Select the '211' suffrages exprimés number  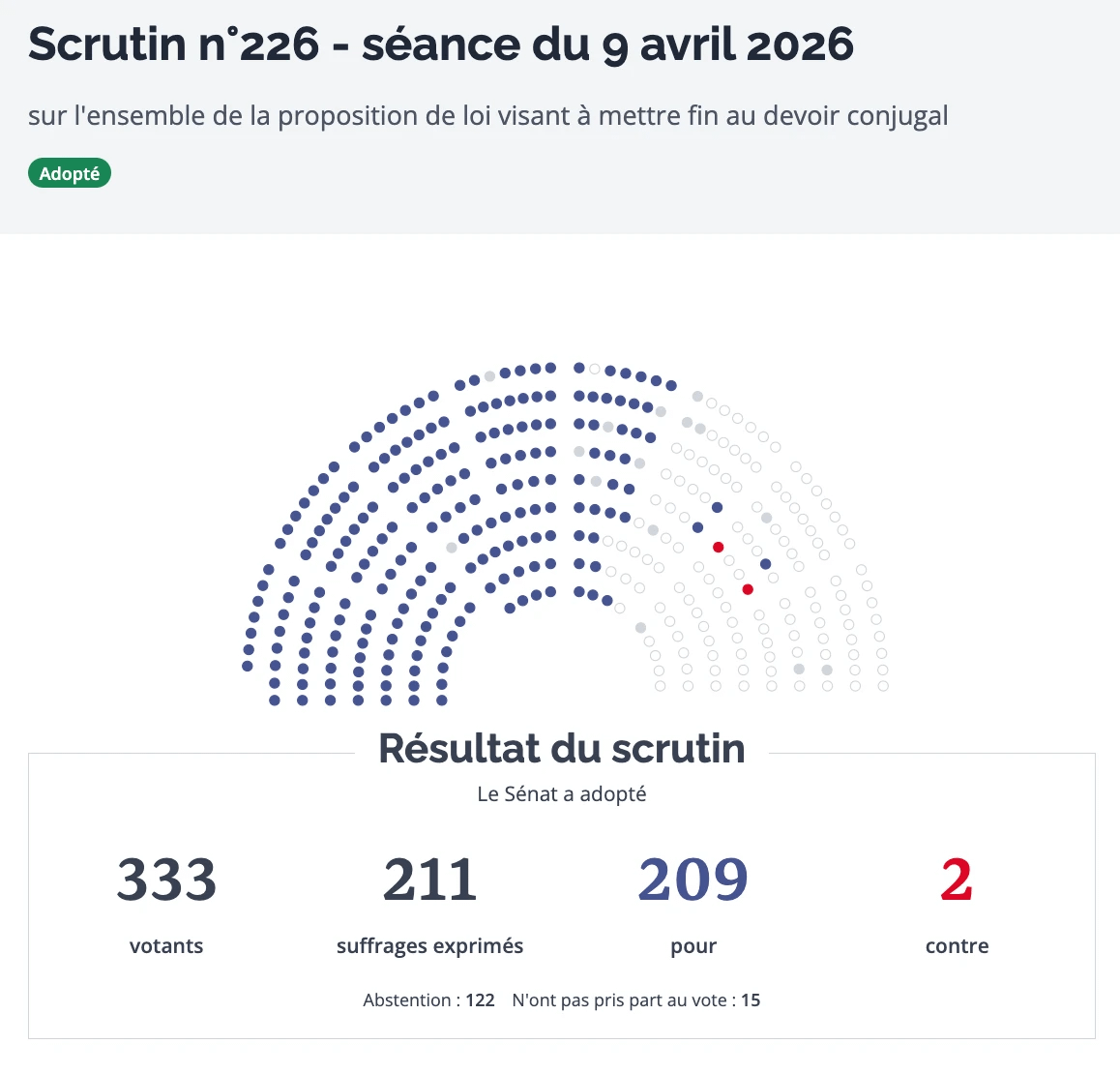tap(429, 880)
